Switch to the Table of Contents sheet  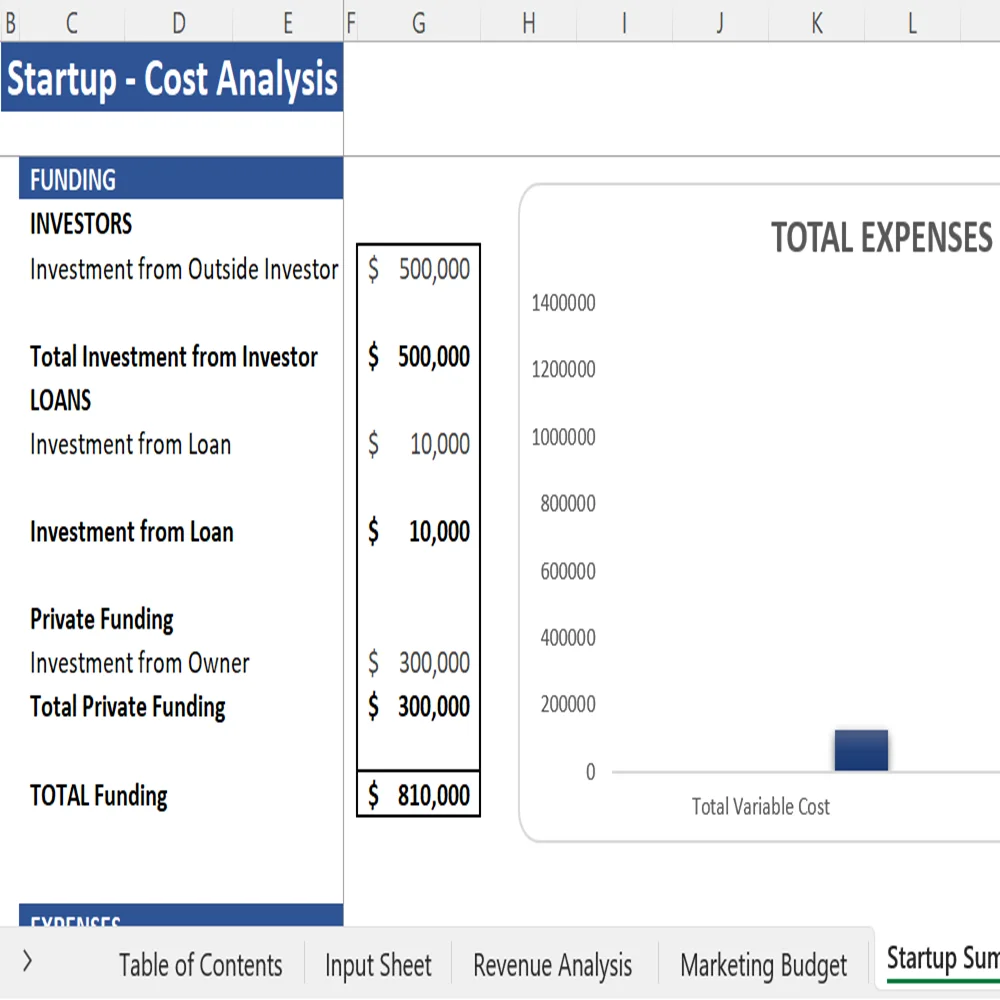199,965
